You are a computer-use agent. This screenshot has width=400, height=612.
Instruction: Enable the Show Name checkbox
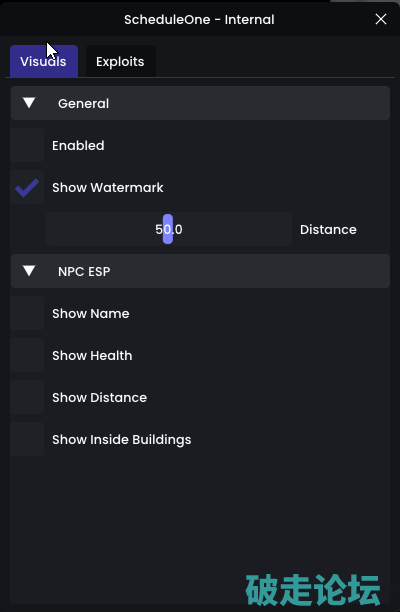(27, 313)
